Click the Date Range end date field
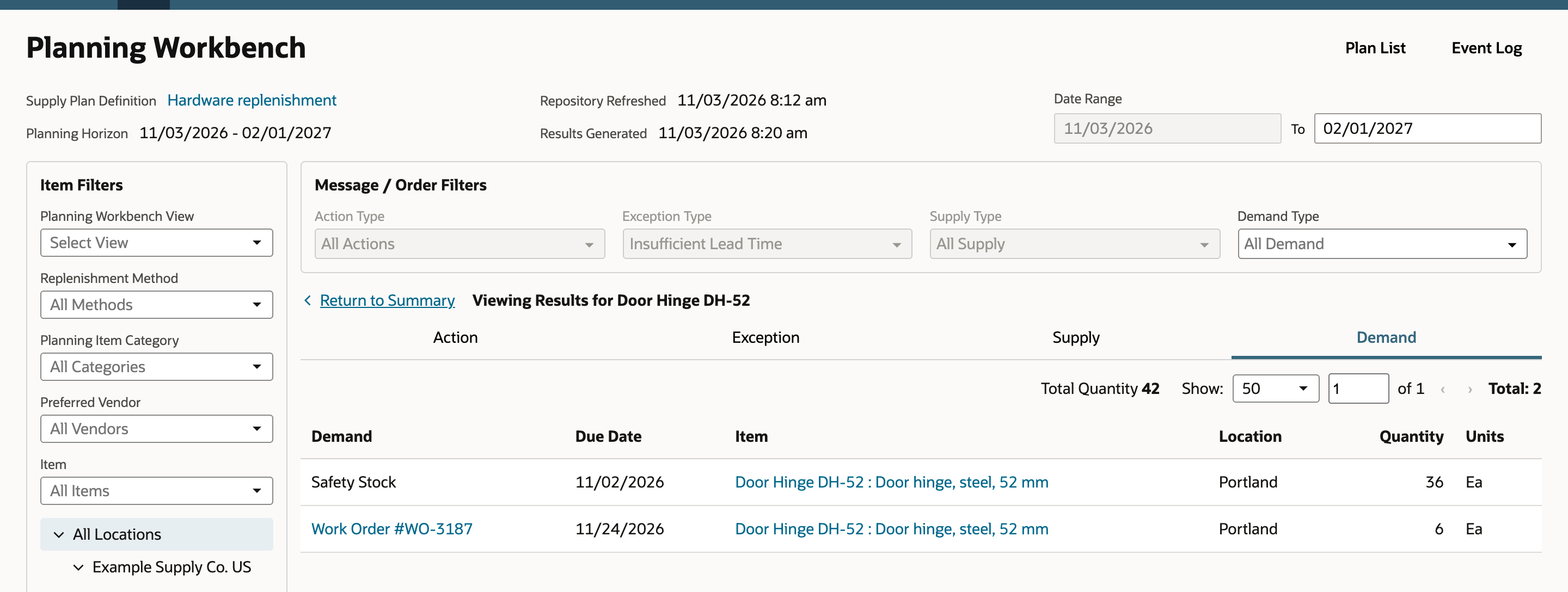The width and height of the screenshot is (1568, 592). pyautogui.click(x=1428, y=129)
